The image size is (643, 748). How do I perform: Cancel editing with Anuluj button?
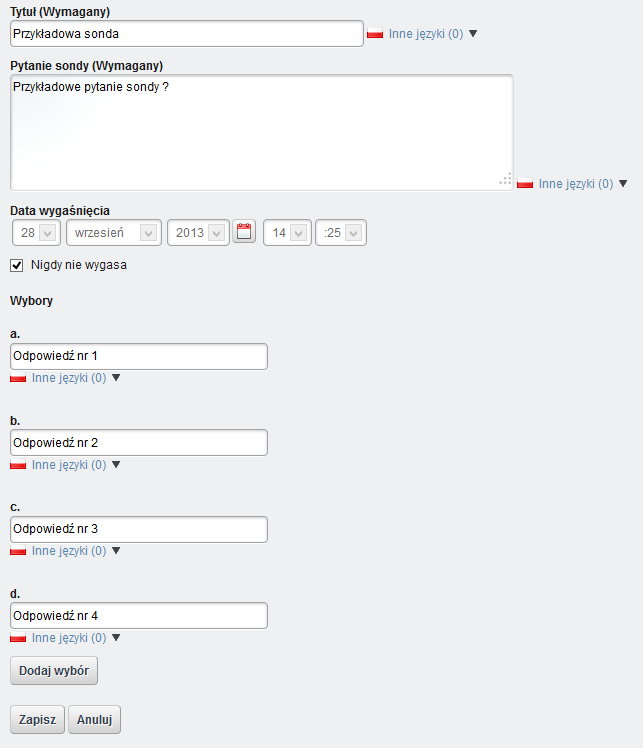pyautogui.click(x=94, y=719)
